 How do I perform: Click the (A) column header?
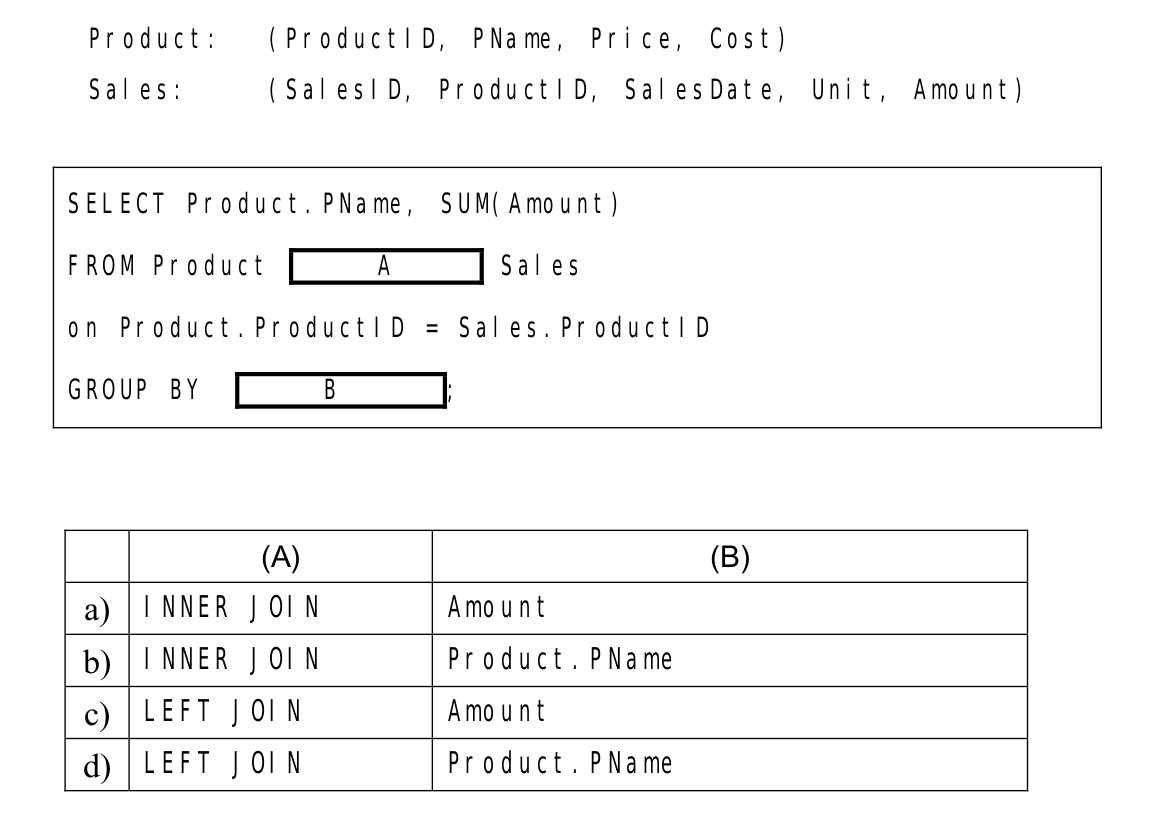[x=280, y=557]
